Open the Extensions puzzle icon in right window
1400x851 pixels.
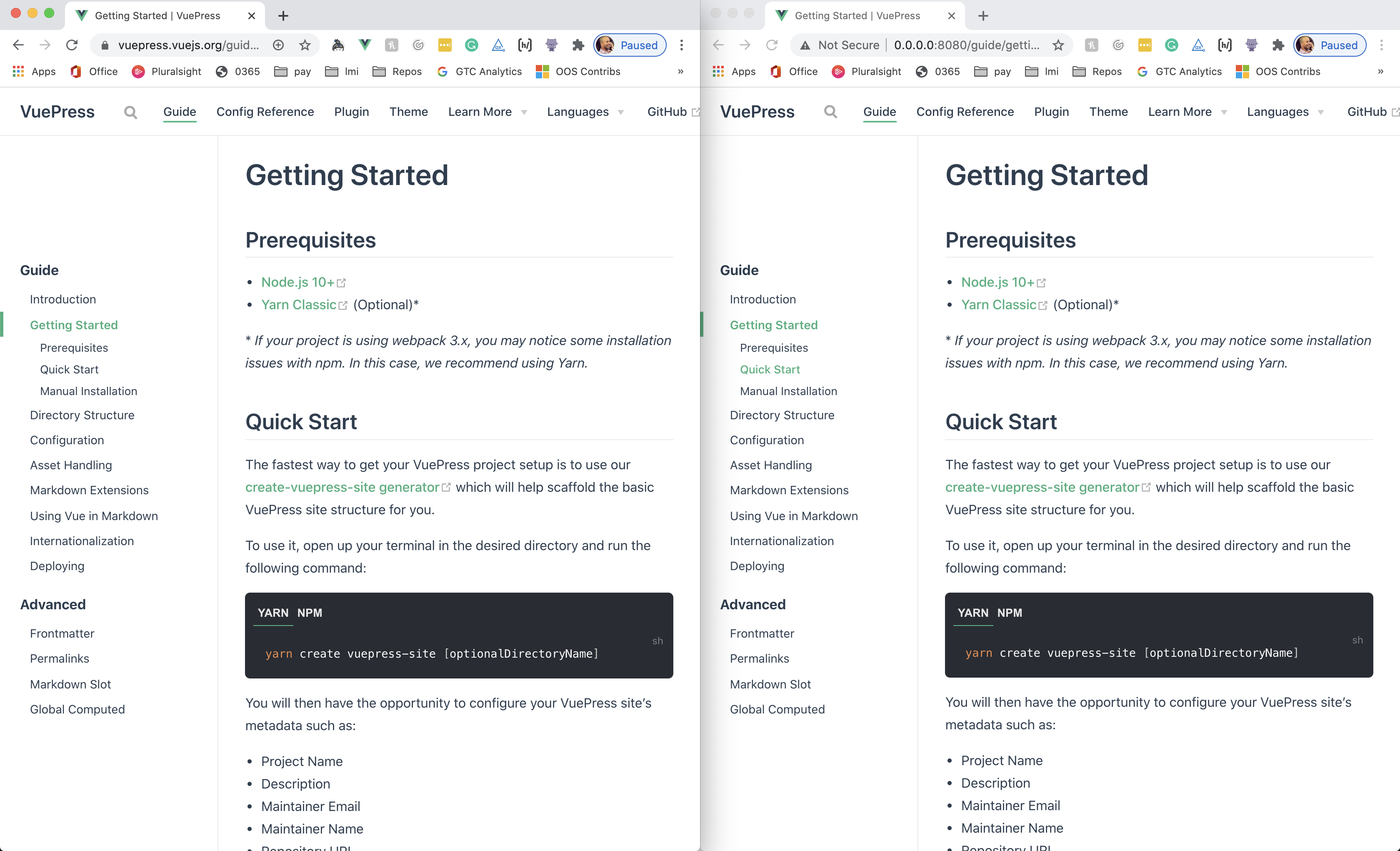pos(1278,45)
